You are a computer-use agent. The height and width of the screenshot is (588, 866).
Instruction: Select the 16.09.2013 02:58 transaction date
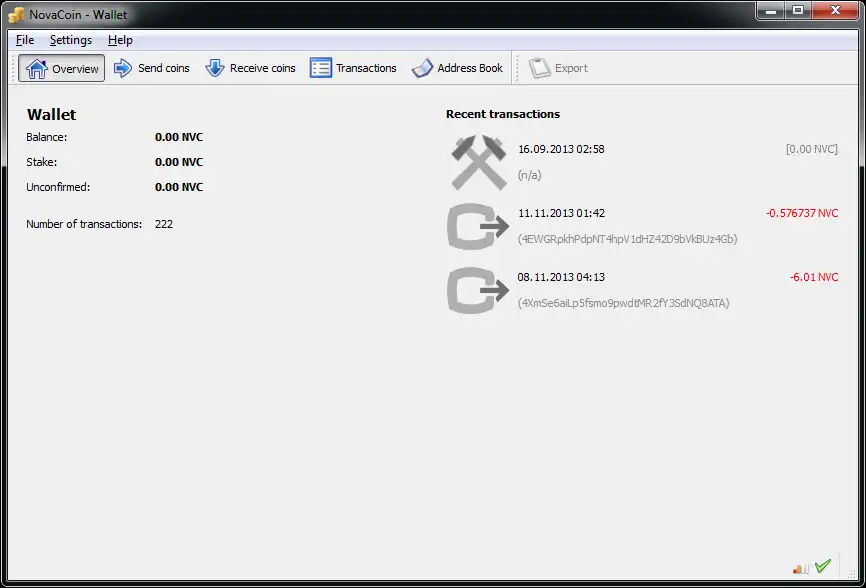[561, 149]
